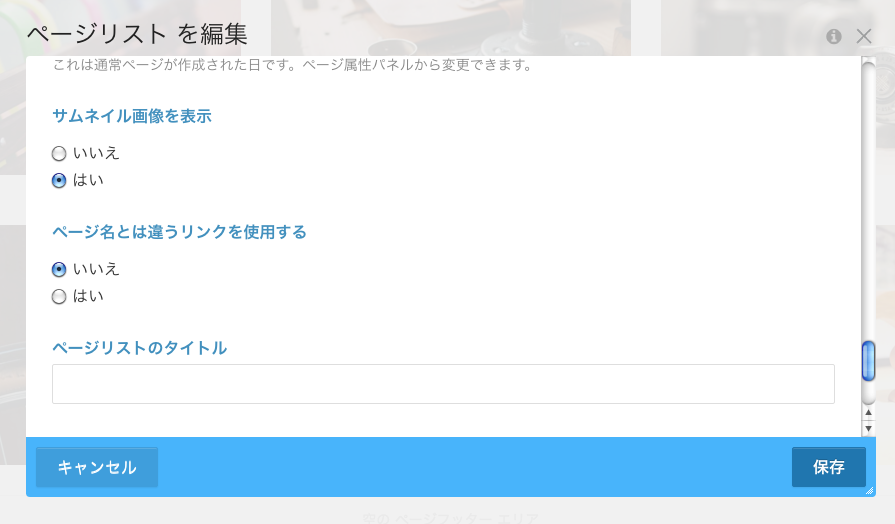Select はい under サムネイル画像を表示

click(59, 180)
